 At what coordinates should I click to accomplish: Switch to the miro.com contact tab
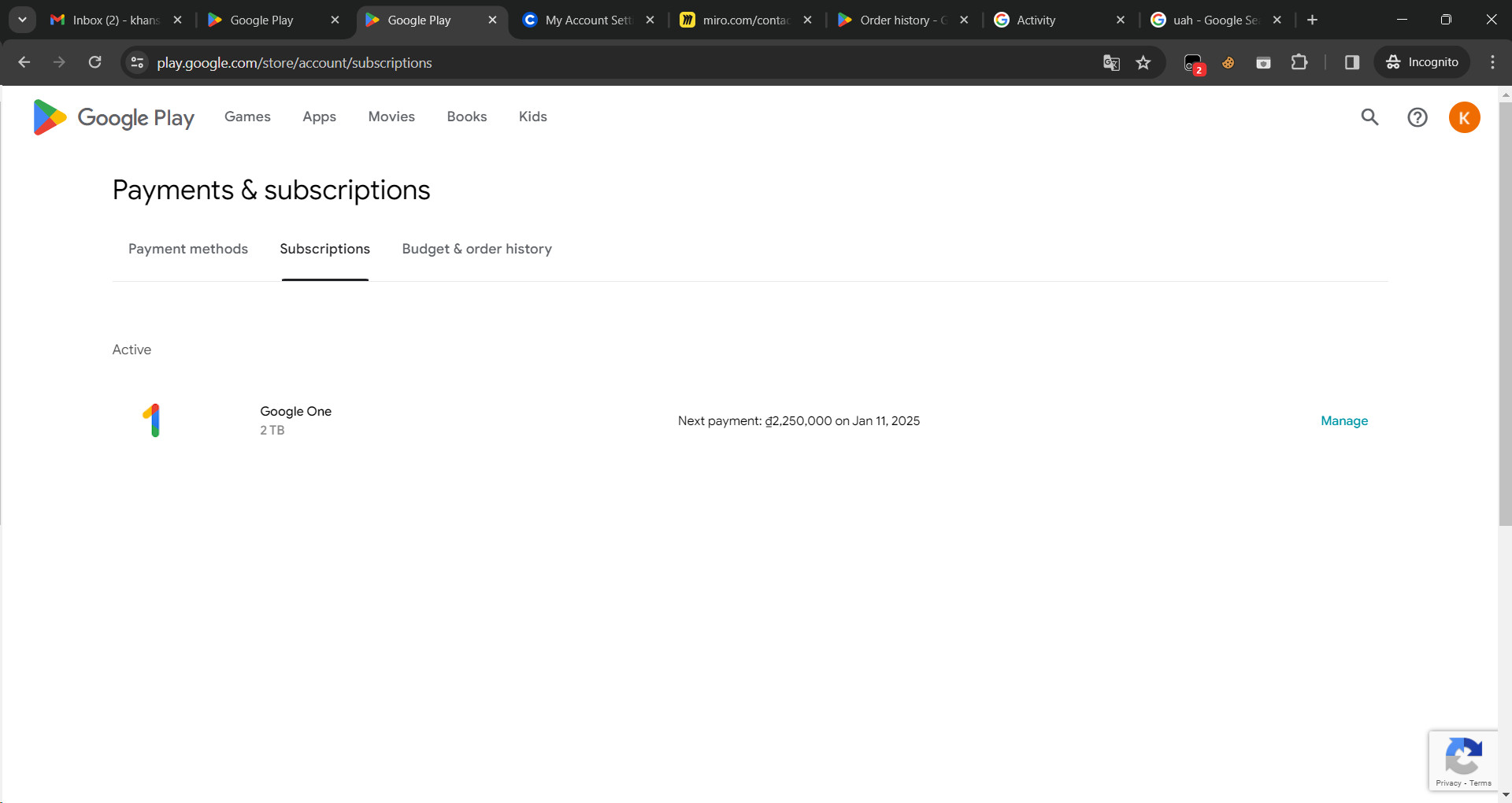click(x=747, y=20)
